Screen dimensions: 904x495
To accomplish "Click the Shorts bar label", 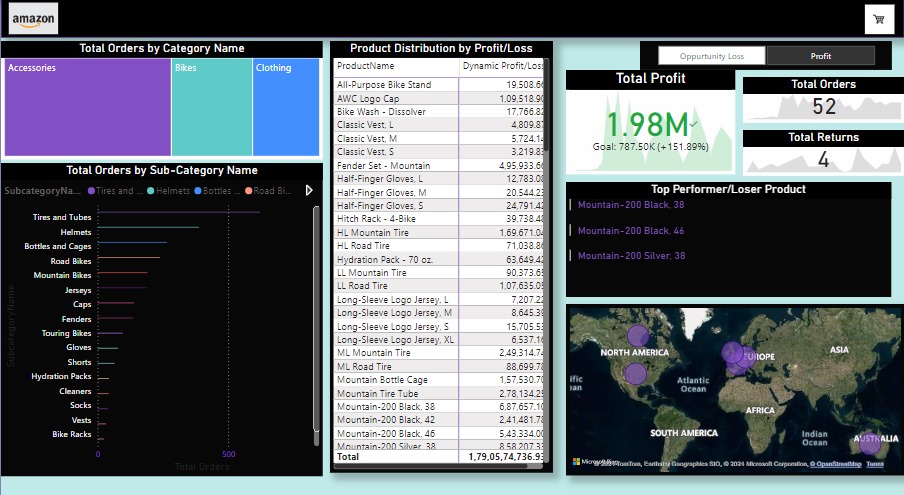I will (x=79, y=362).
